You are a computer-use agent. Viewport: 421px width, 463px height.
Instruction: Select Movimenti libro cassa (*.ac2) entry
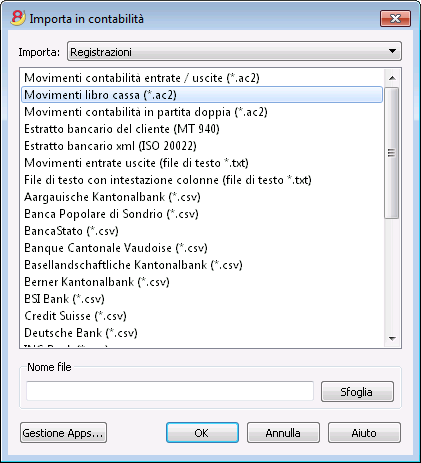[x=202, y=95]
